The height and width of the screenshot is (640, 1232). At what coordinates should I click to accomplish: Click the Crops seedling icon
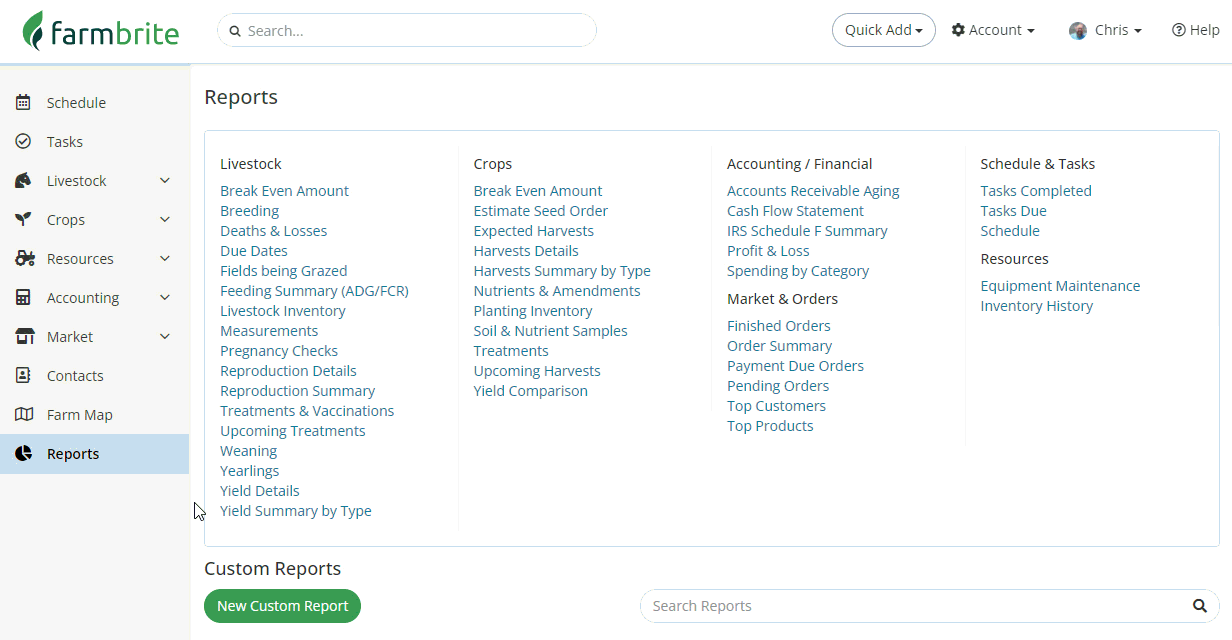tap(24, 219)
